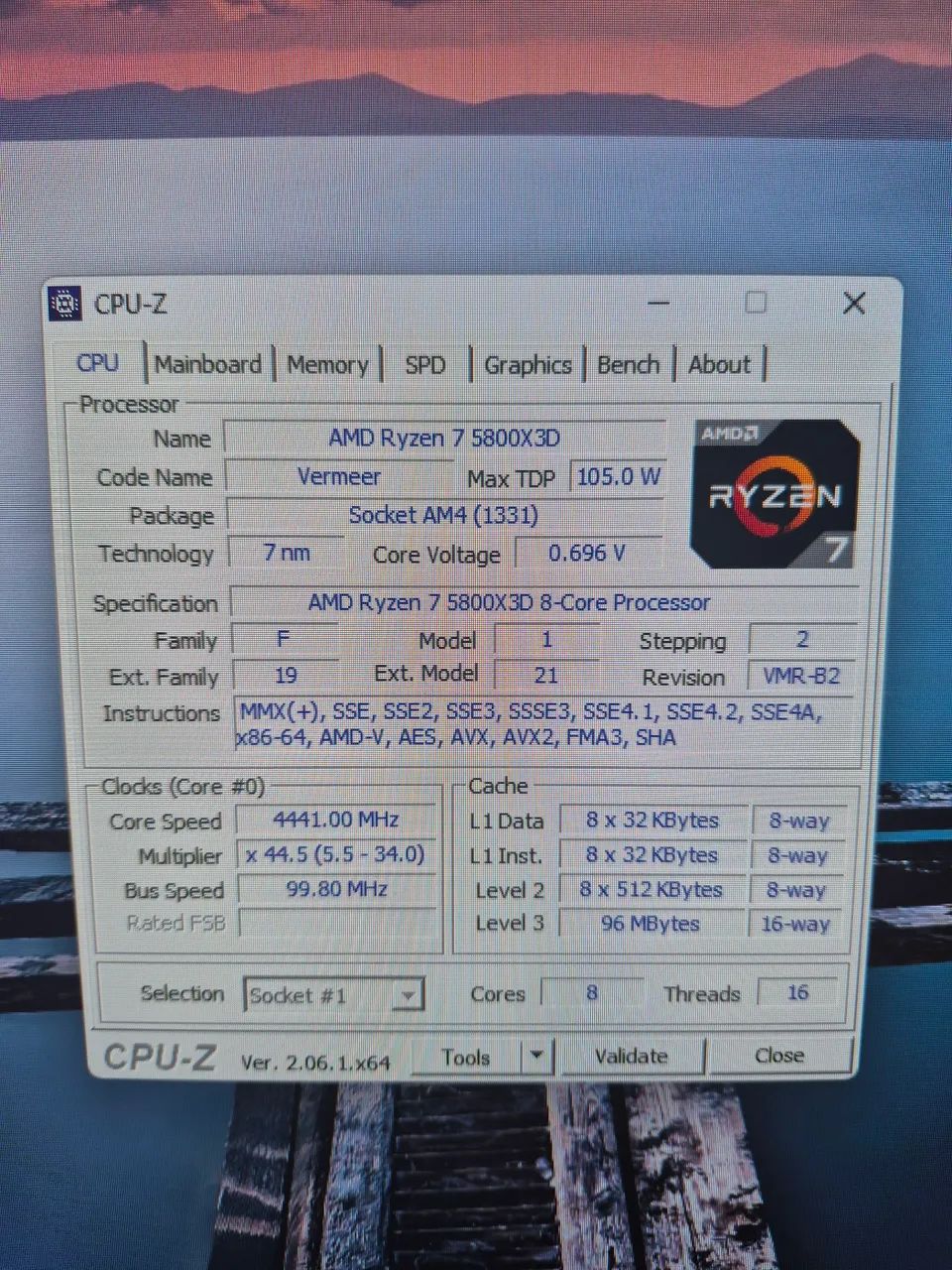Click the L1 Data value 8 x 32 KBytes
952x1270 pixels.
click(653, 821)
